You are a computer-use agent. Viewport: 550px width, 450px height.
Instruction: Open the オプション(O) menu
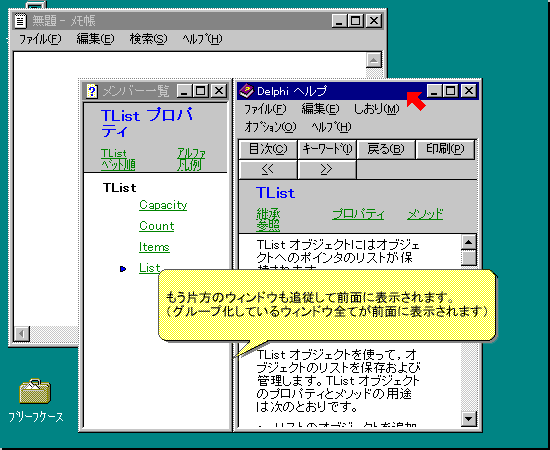click(270, 127)
